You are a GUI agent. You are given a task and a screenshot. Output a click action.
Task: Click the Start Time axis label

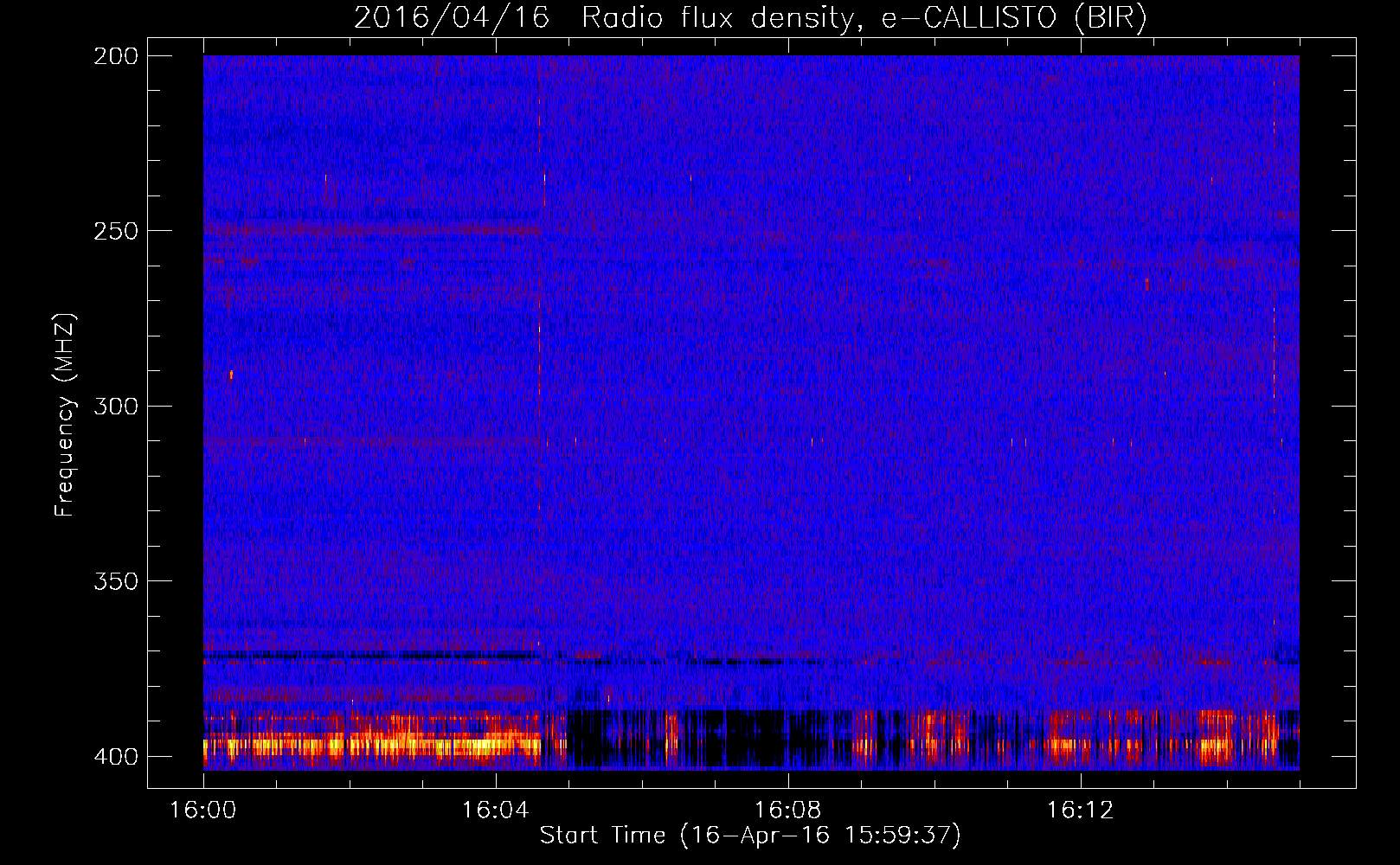coord(750,836)
